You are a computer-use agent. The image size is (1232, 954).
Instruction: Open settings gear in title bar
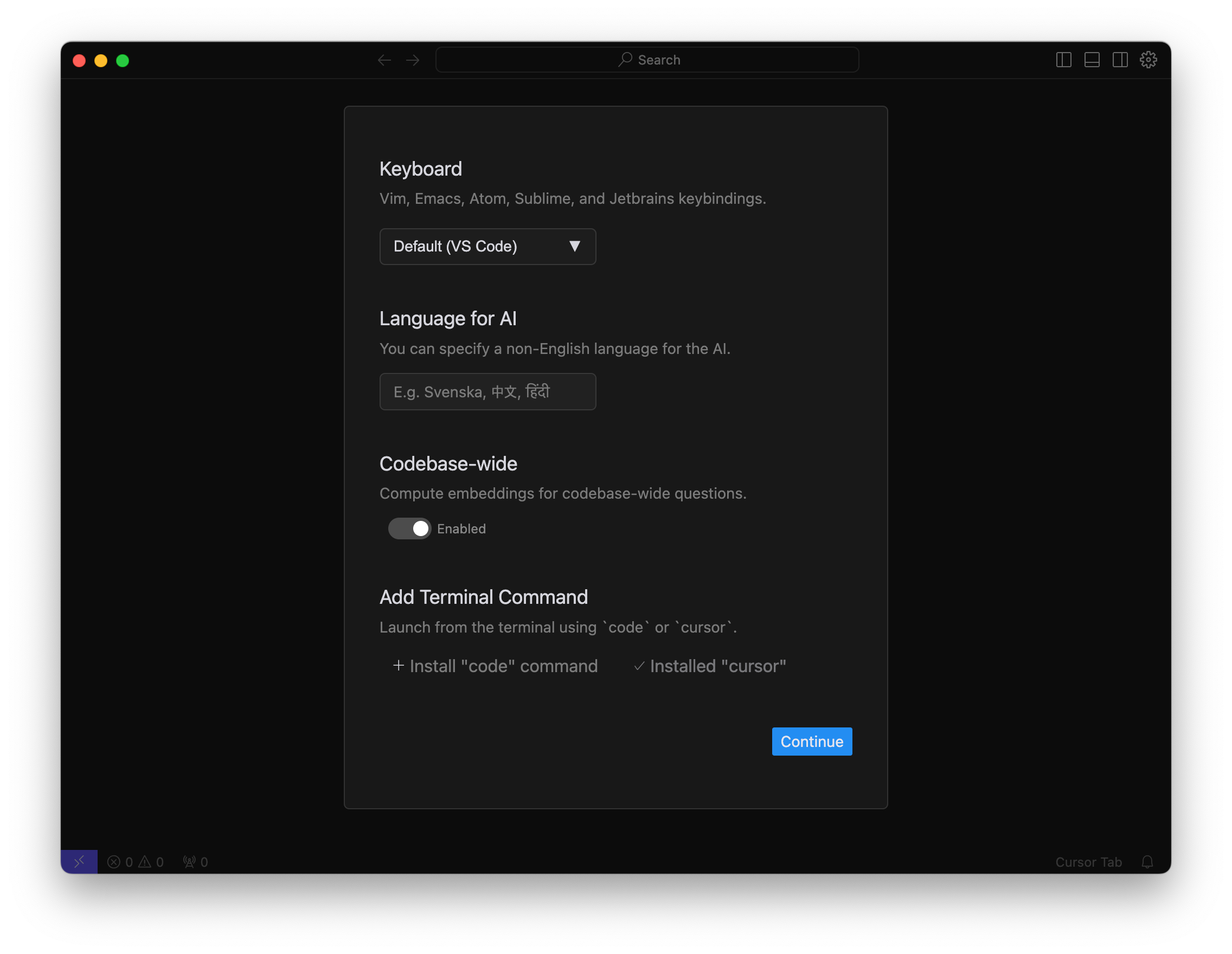pos(1148,60)
